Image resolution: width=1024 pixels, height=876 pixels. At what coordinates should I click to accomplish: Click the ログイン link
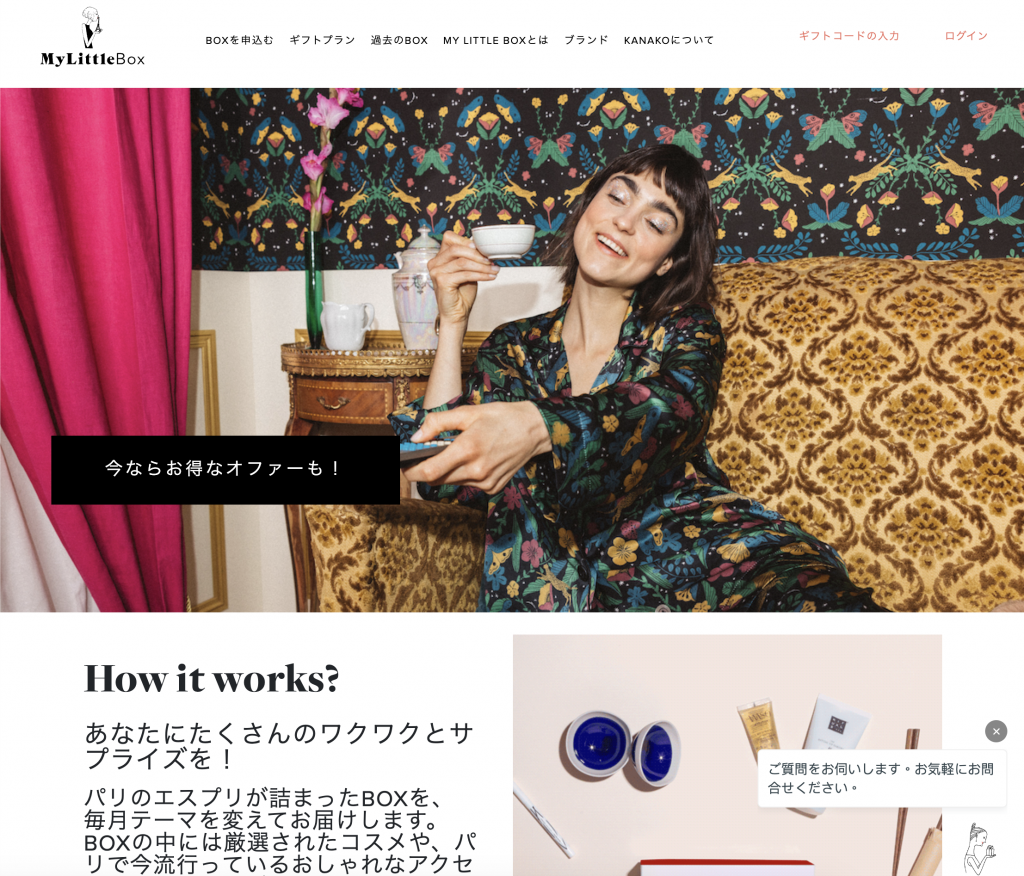click(966, 36)
